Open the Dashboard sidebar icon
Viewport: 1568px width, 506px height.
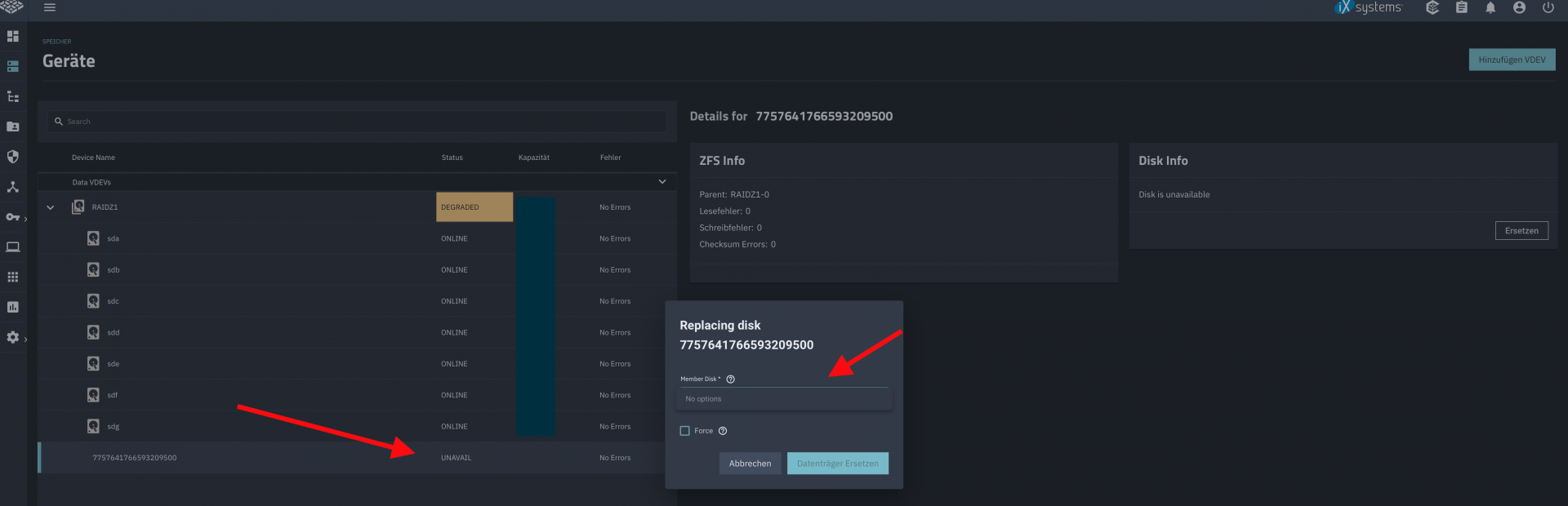tap(13, 36)
